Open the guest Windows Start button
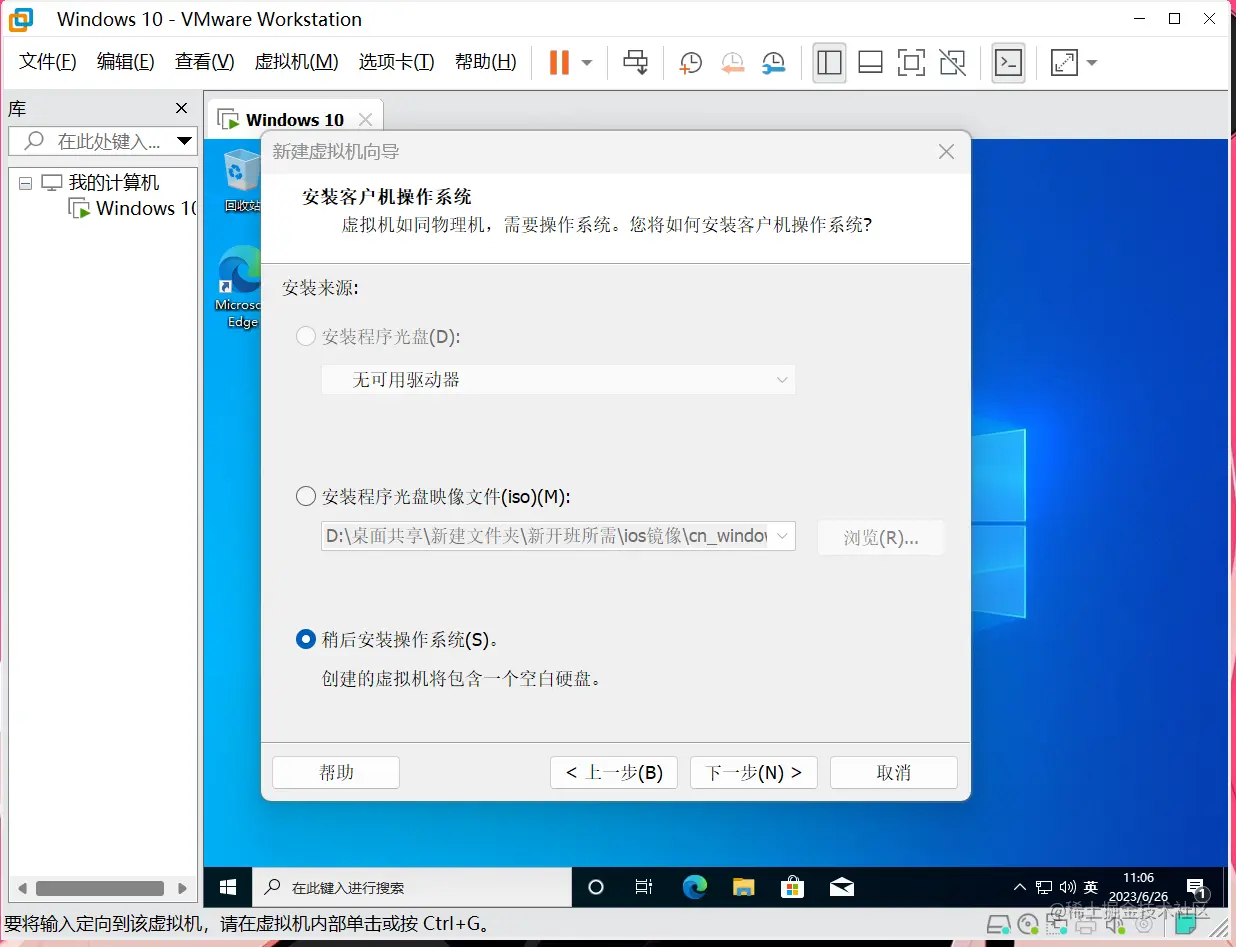 coord(228,887)
